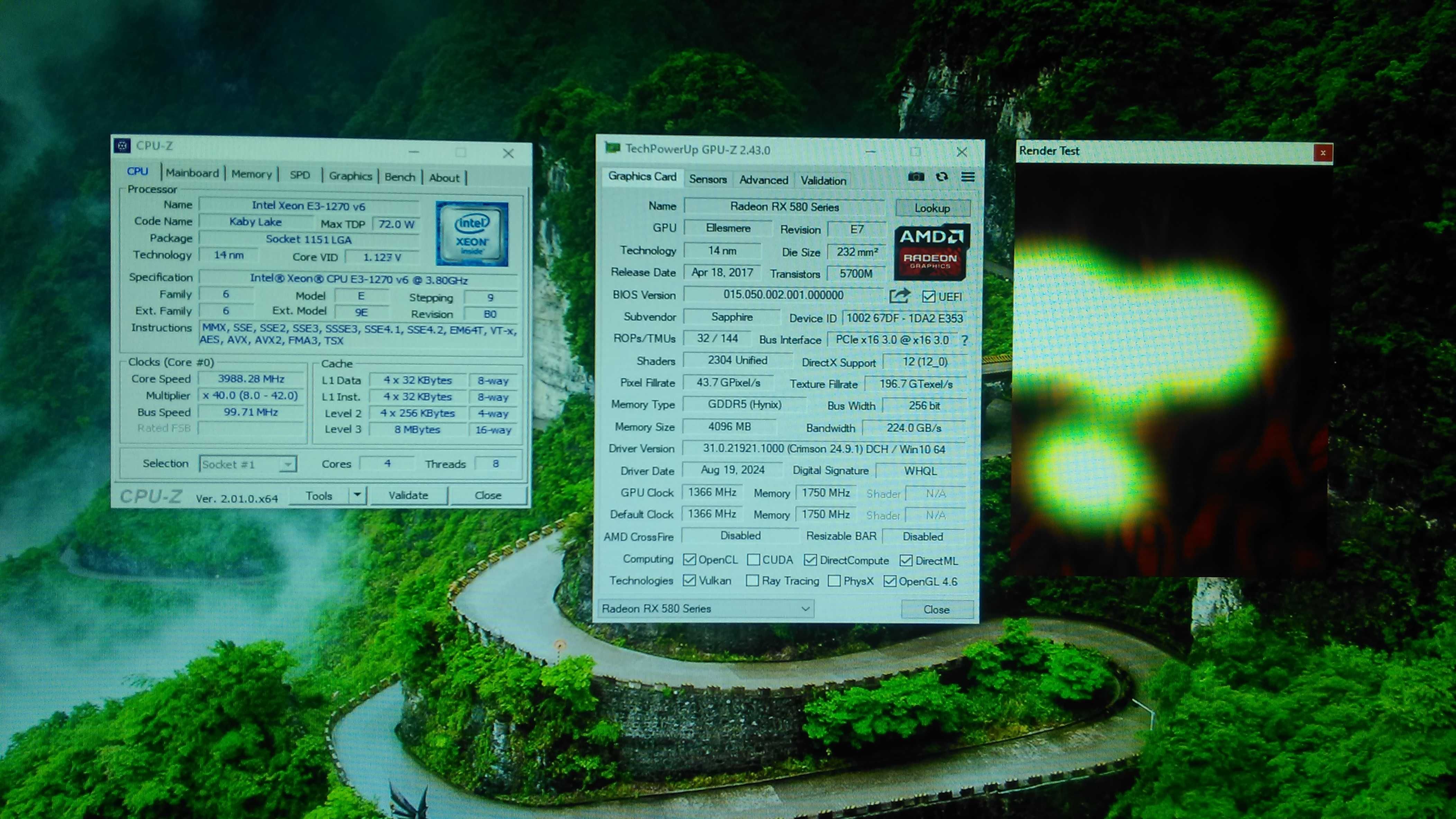Click the Max TDP value 72.0 W

click(396, 224)
